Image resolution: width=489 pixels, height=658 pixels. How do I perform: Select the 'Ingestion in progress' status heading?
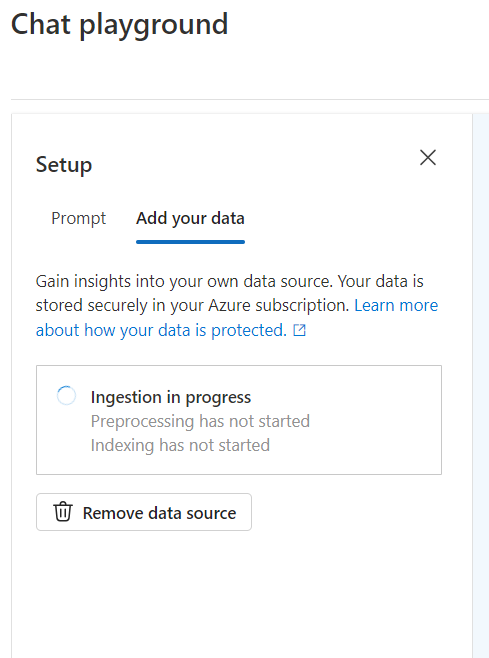pyautogui.click(x=171, y=397)
